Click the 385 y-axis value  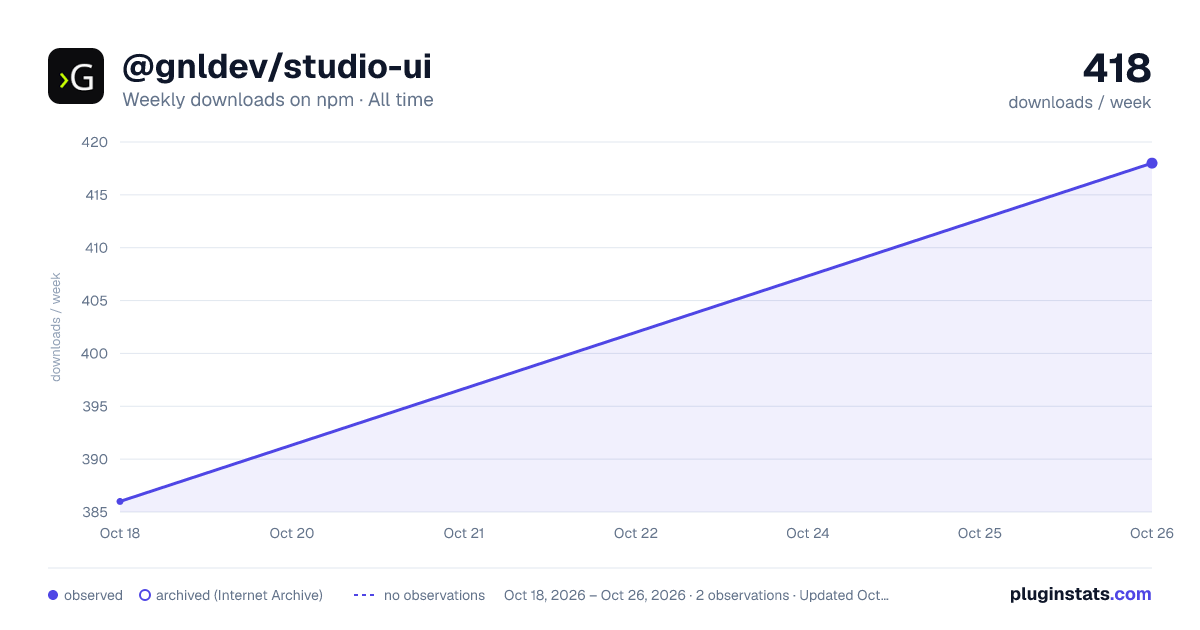point(96,513)
